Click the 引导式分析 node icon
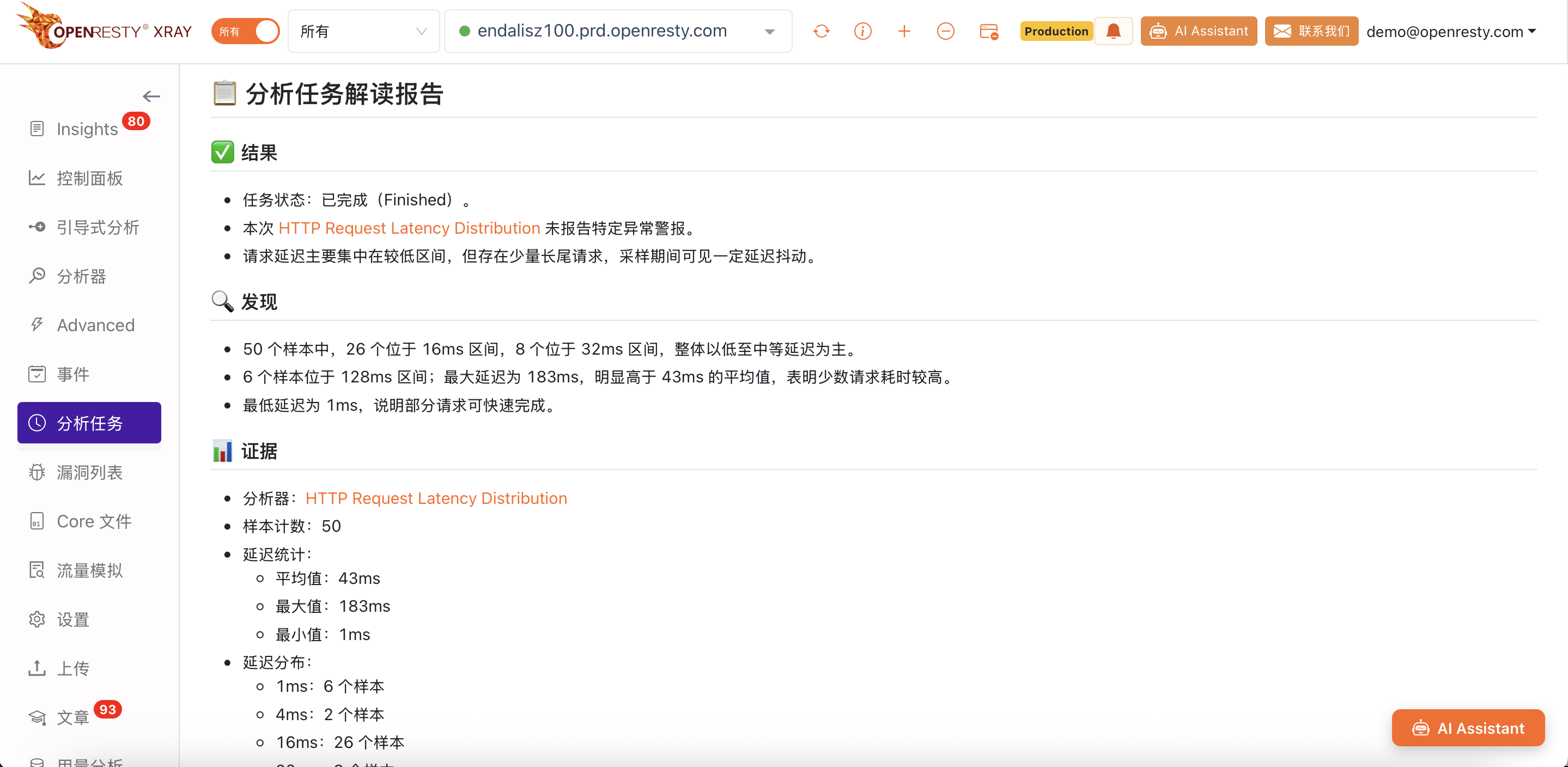The height and width of the screenshot is (767, 1568). (37, 227)
